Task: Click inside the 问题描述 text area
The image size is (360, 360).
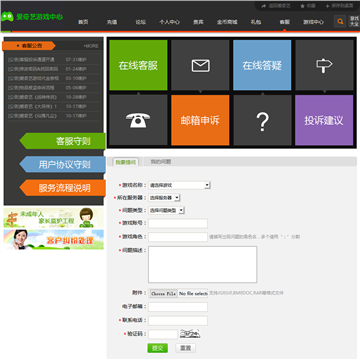Action: click(x=202, y=264)
